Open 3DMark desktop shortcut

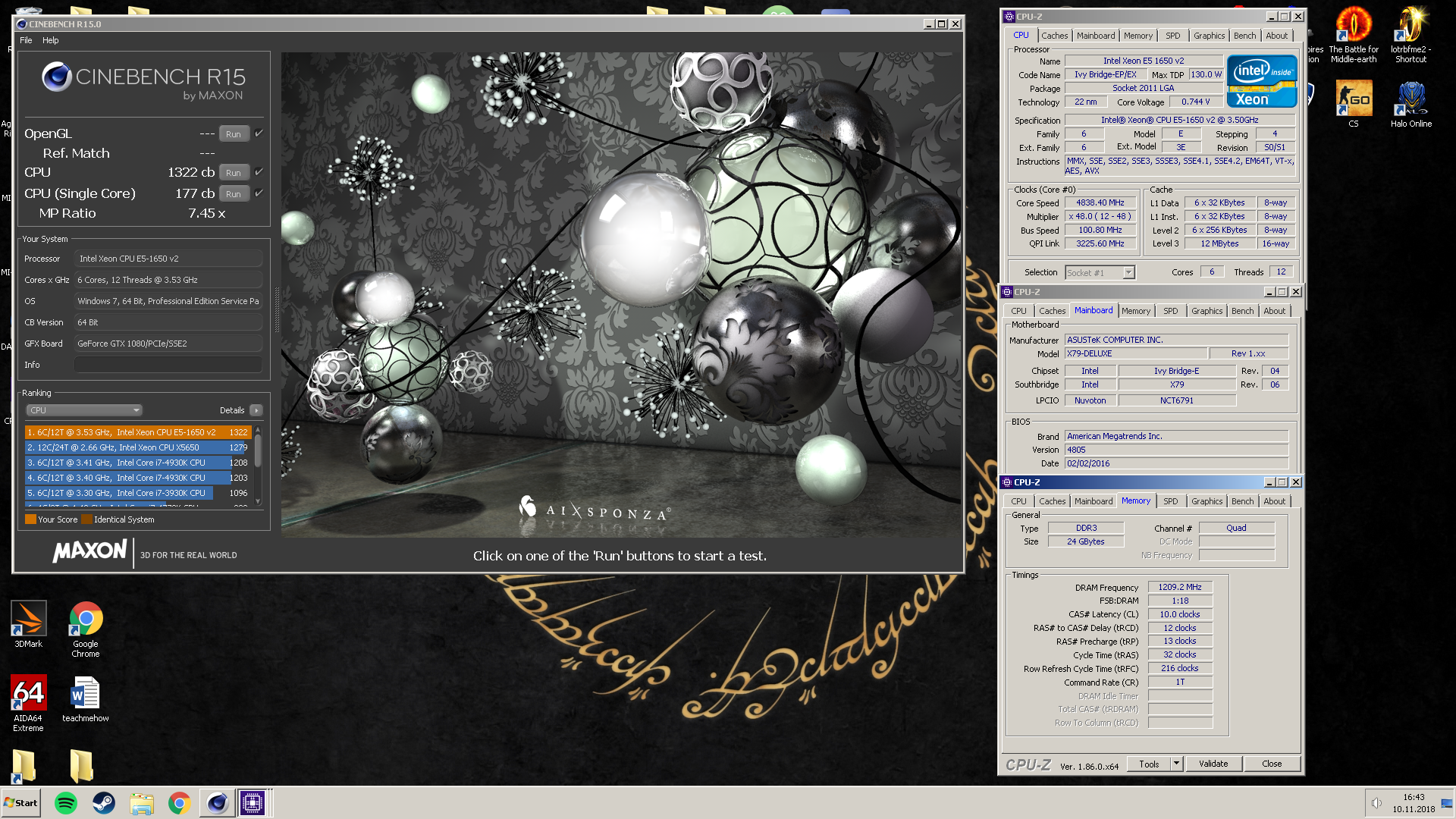29,624
